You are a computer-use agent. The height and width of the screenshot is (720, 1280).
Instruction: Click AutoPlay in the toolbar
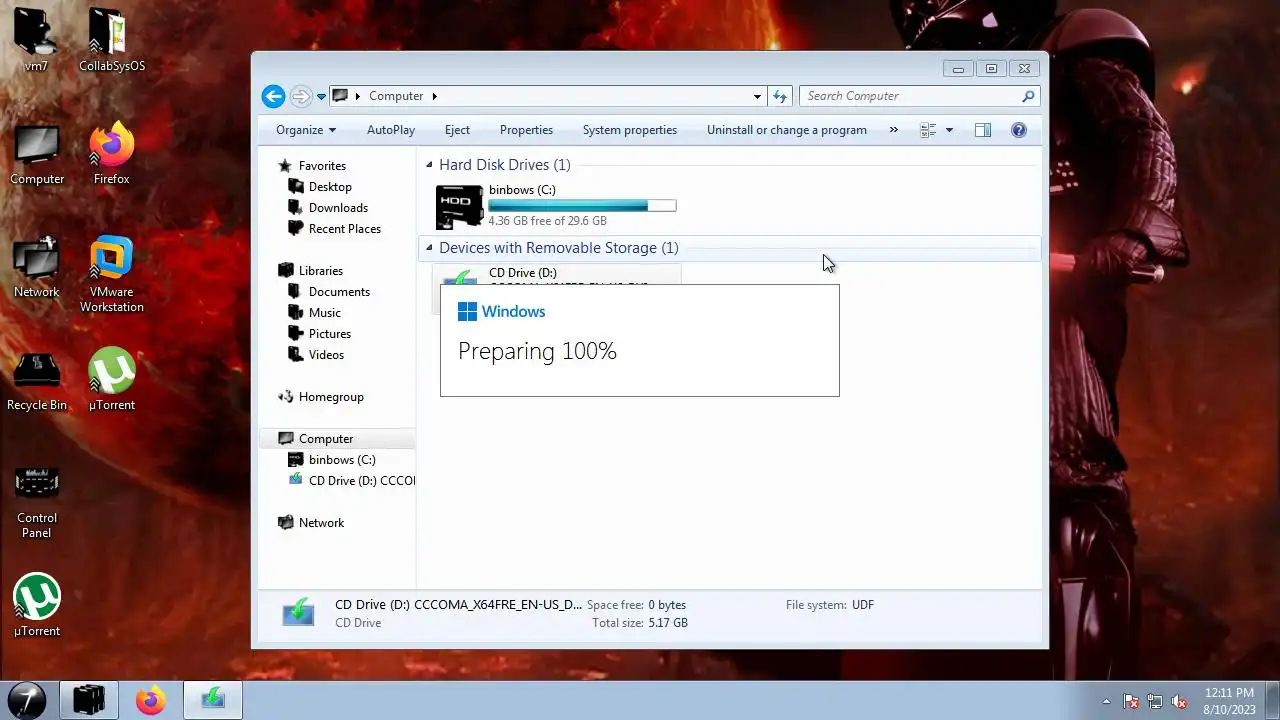(391, 130)
